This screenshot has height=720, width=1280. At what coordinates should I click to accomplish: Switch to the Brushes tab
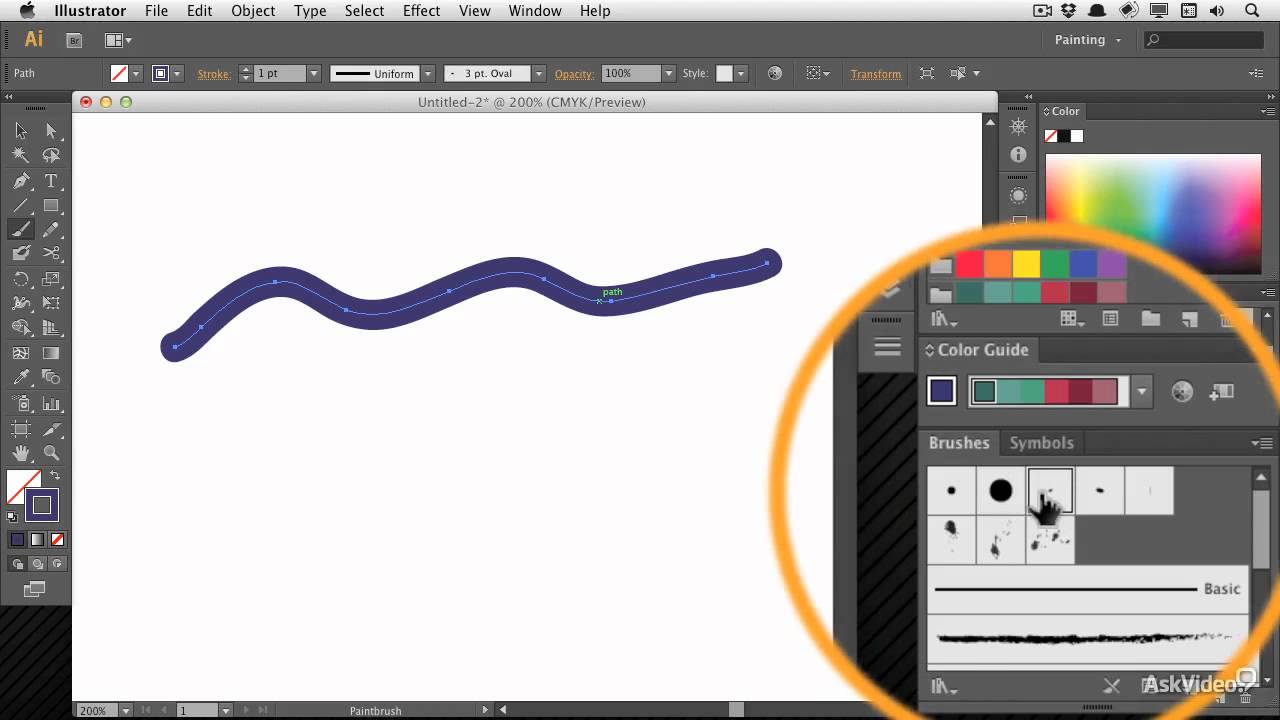click(x=959, y=443)
